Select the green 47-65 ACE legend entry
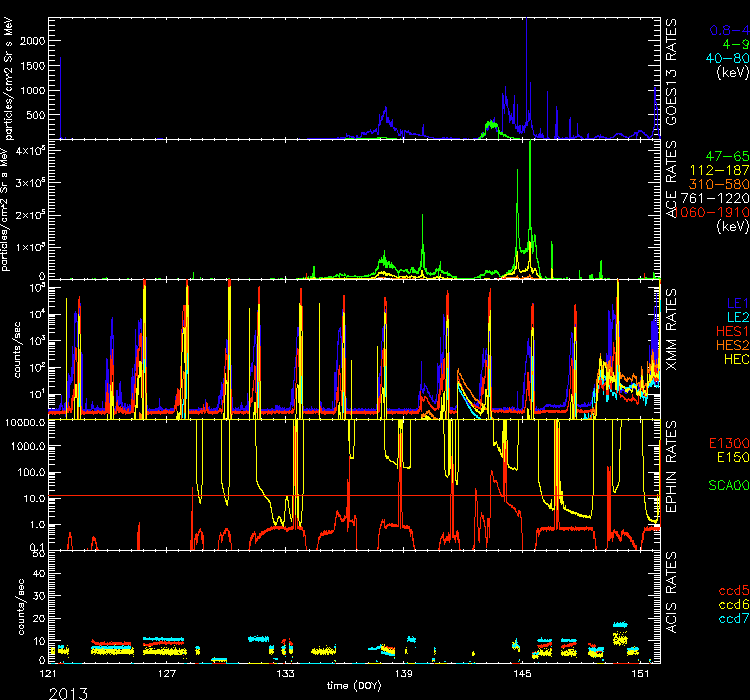Screen dimensions: 750x700 723,158
